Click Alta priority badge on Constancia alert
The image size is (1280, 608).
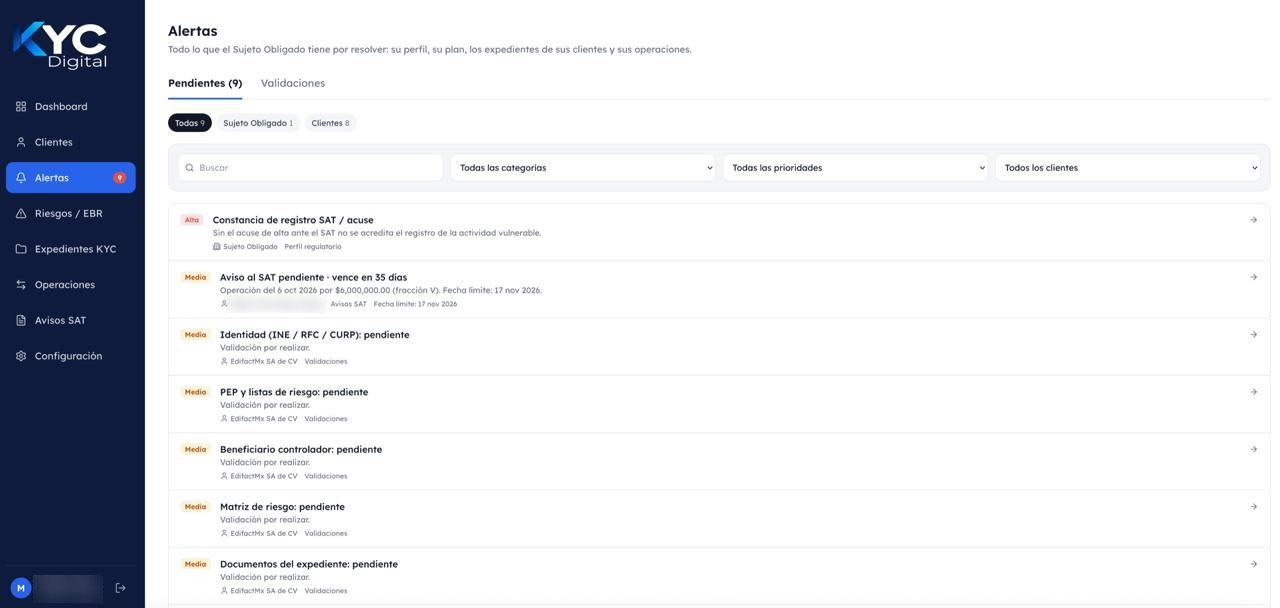click(192, 220)
